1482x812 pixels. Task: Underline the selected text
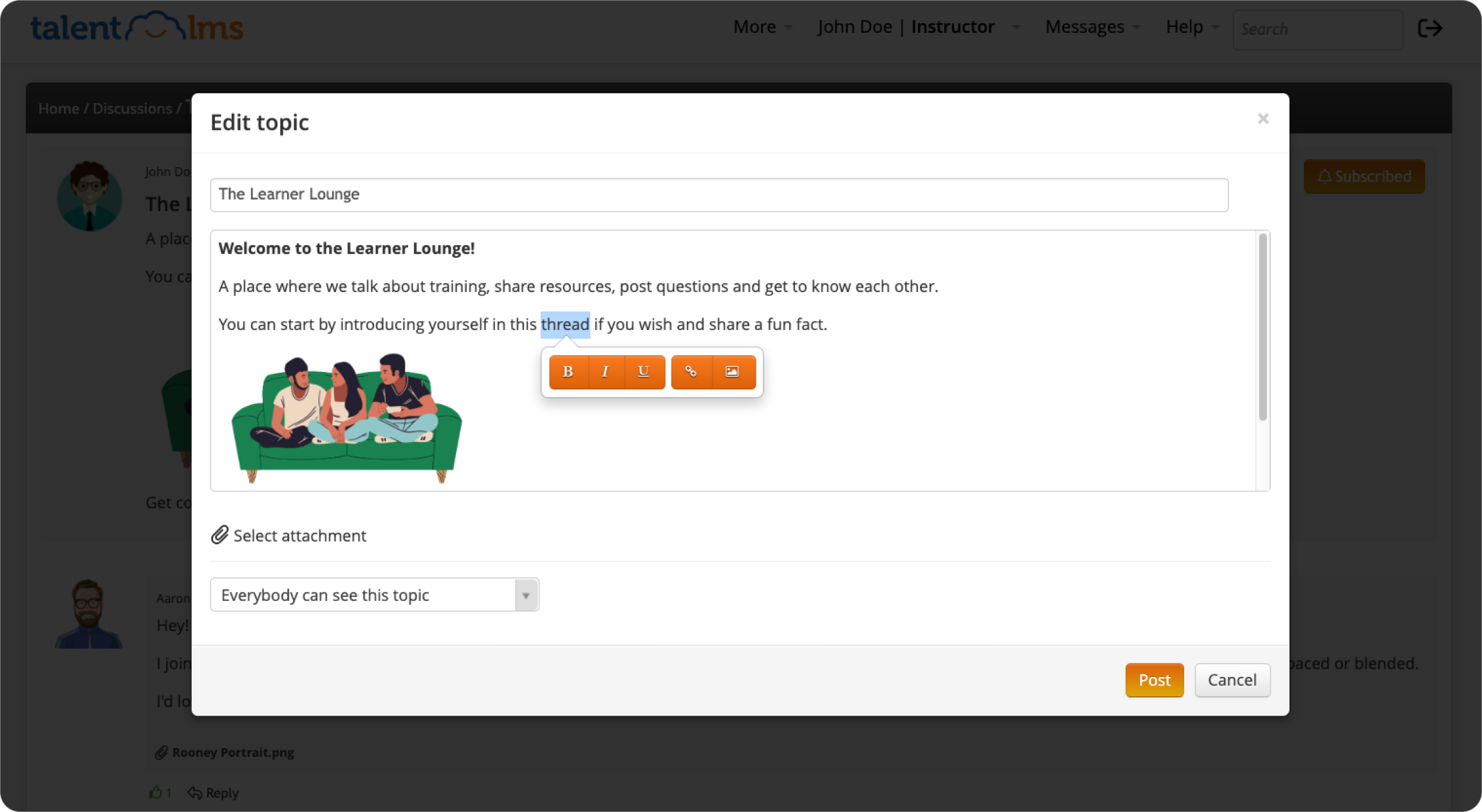[x=644, y=371]
